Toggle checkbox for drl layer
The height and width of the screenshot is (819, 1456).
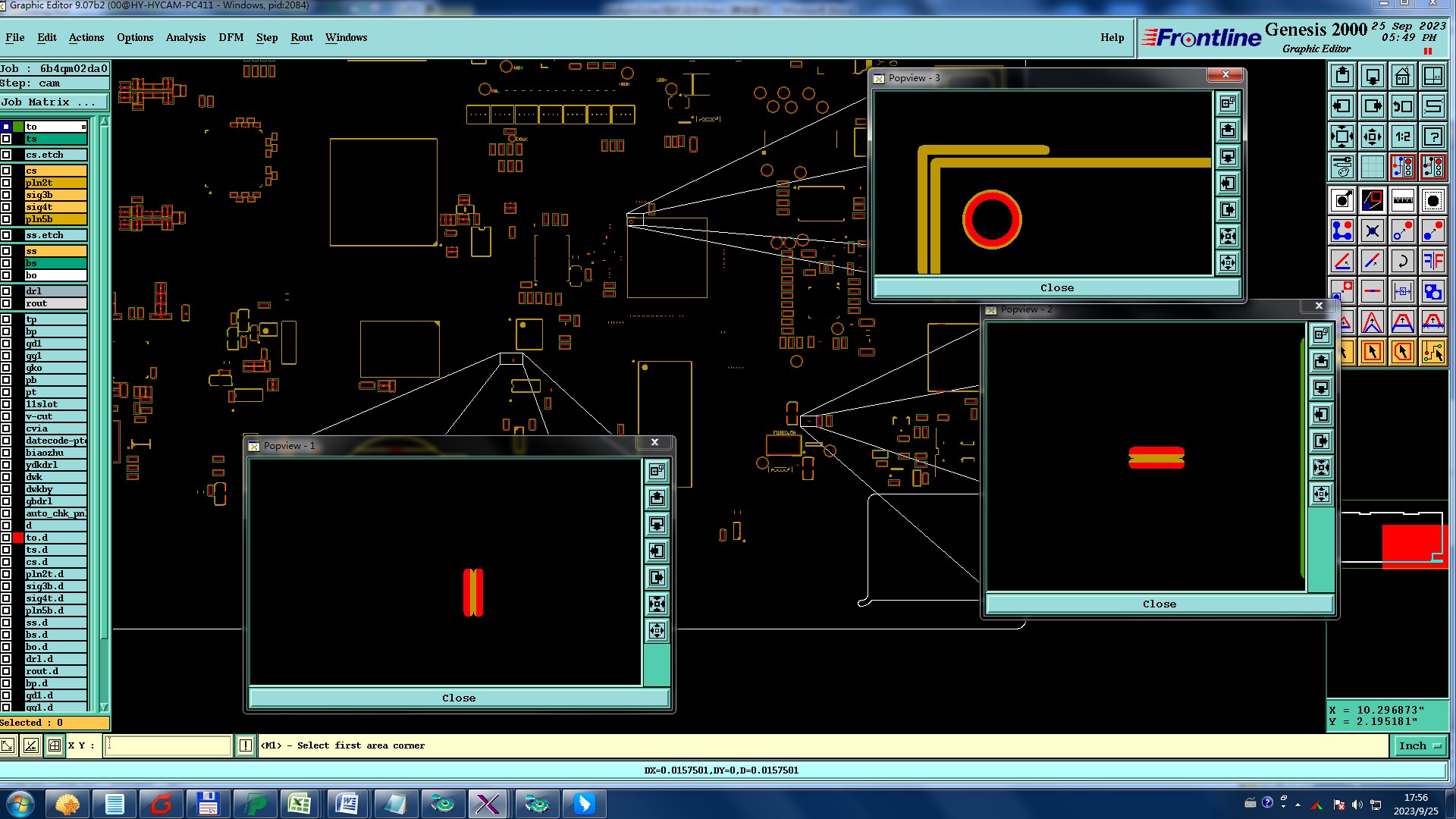coord(7,291)
